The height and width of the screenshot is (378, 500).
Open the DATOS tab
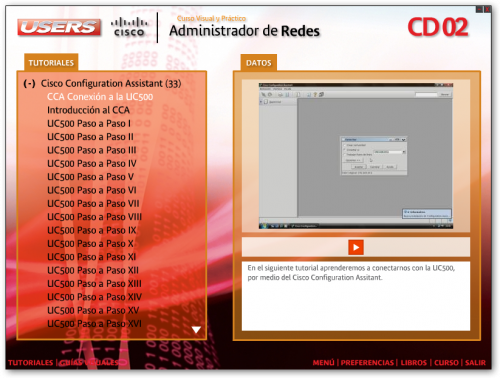coord(259,63)
